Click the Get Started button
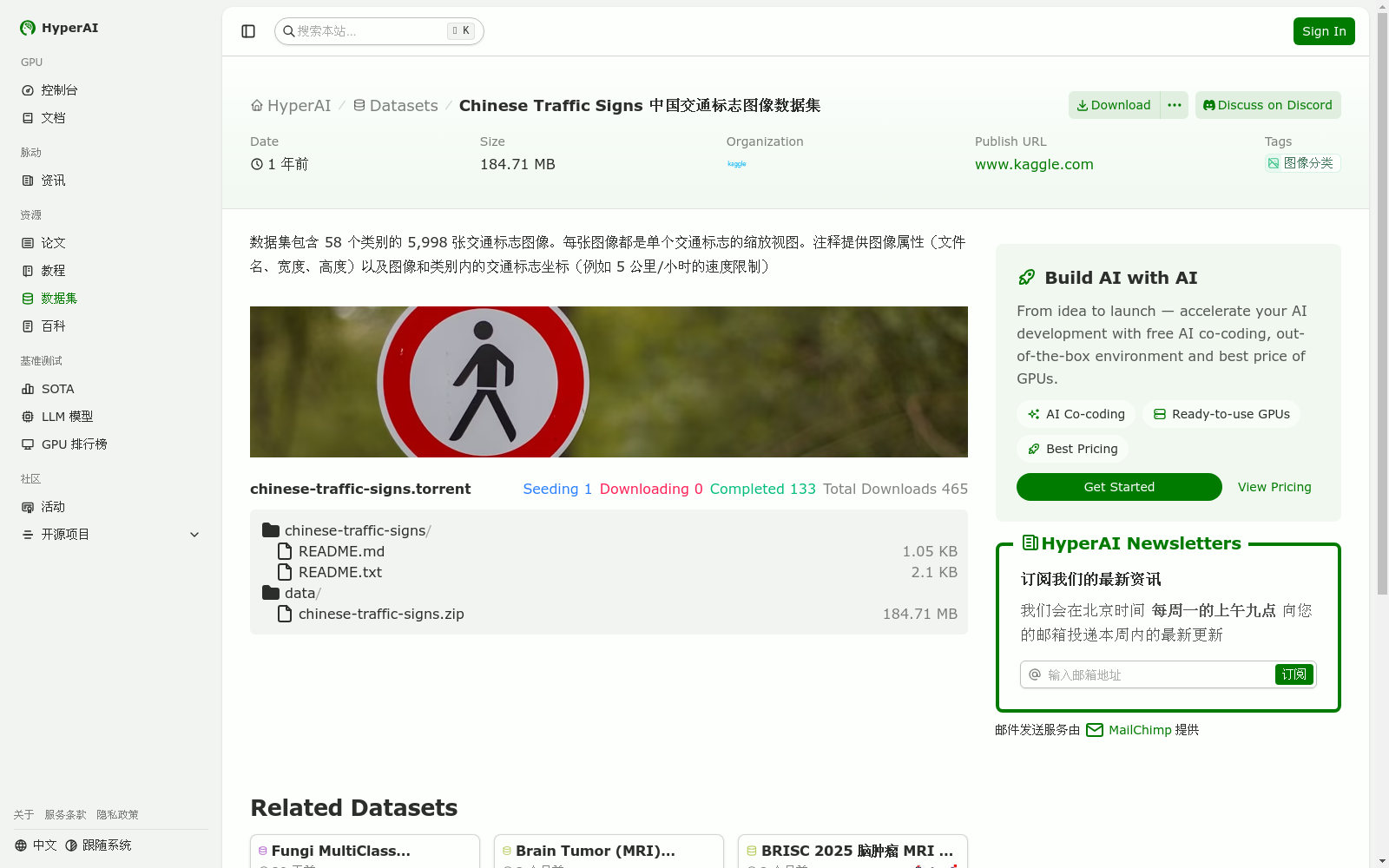The image size is (1389, 868). coord(1118,487)
